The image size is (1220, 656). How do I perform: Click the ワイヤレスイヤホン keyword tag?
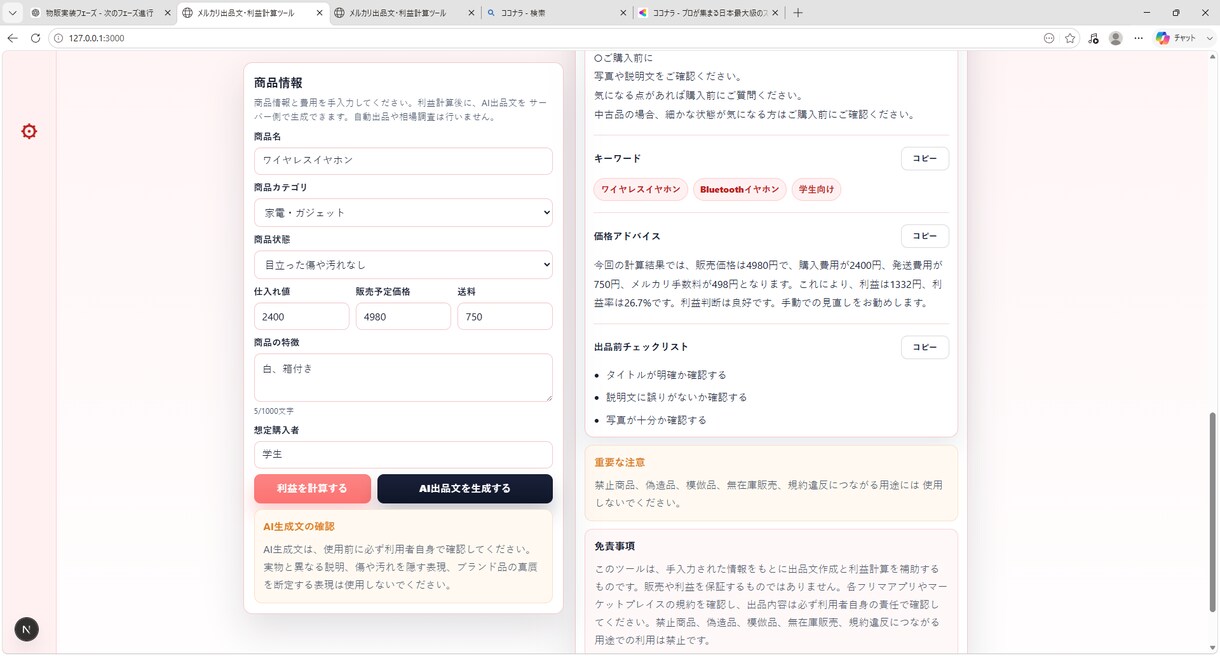pos(641,189)
